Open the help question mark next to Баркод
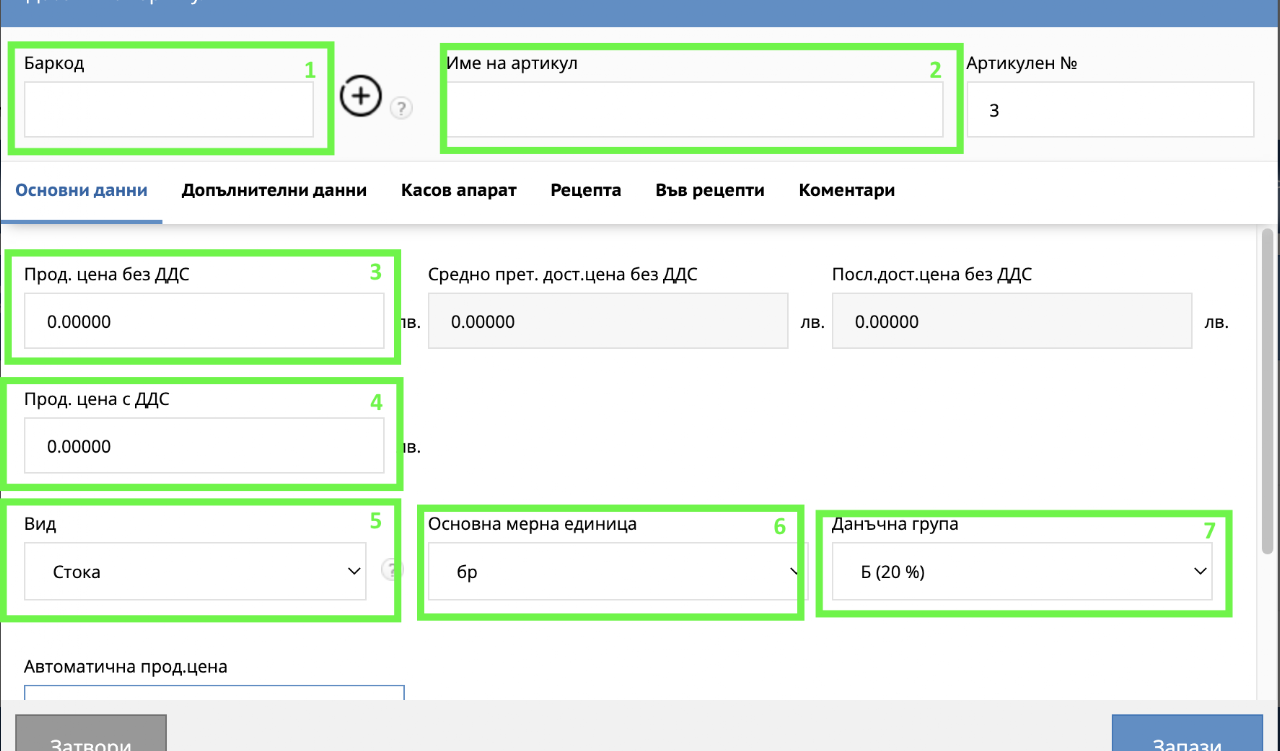Viewport: 1280px width, 751px height. point(401,108)
